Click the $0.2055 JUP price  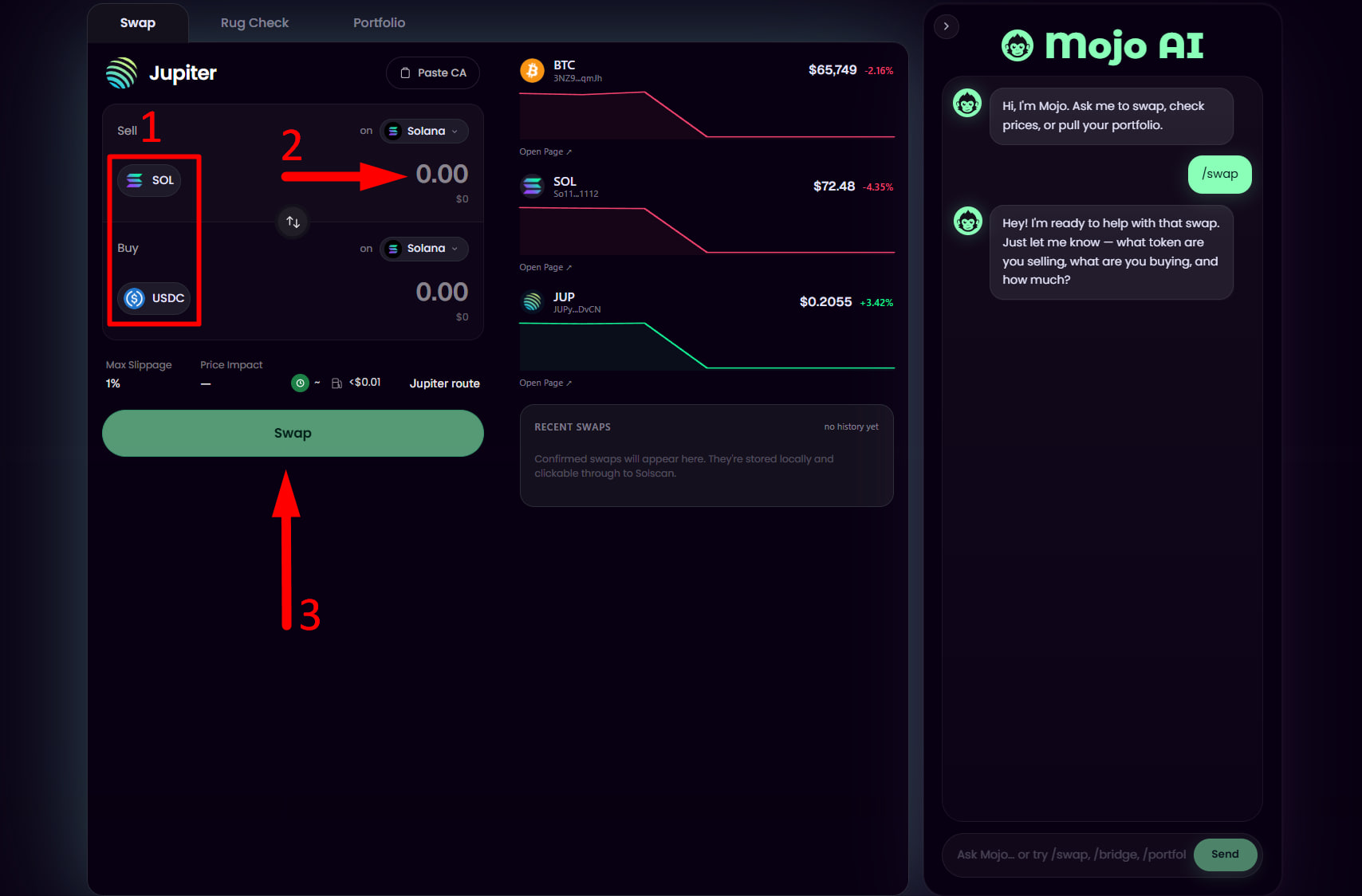(826, 302)
